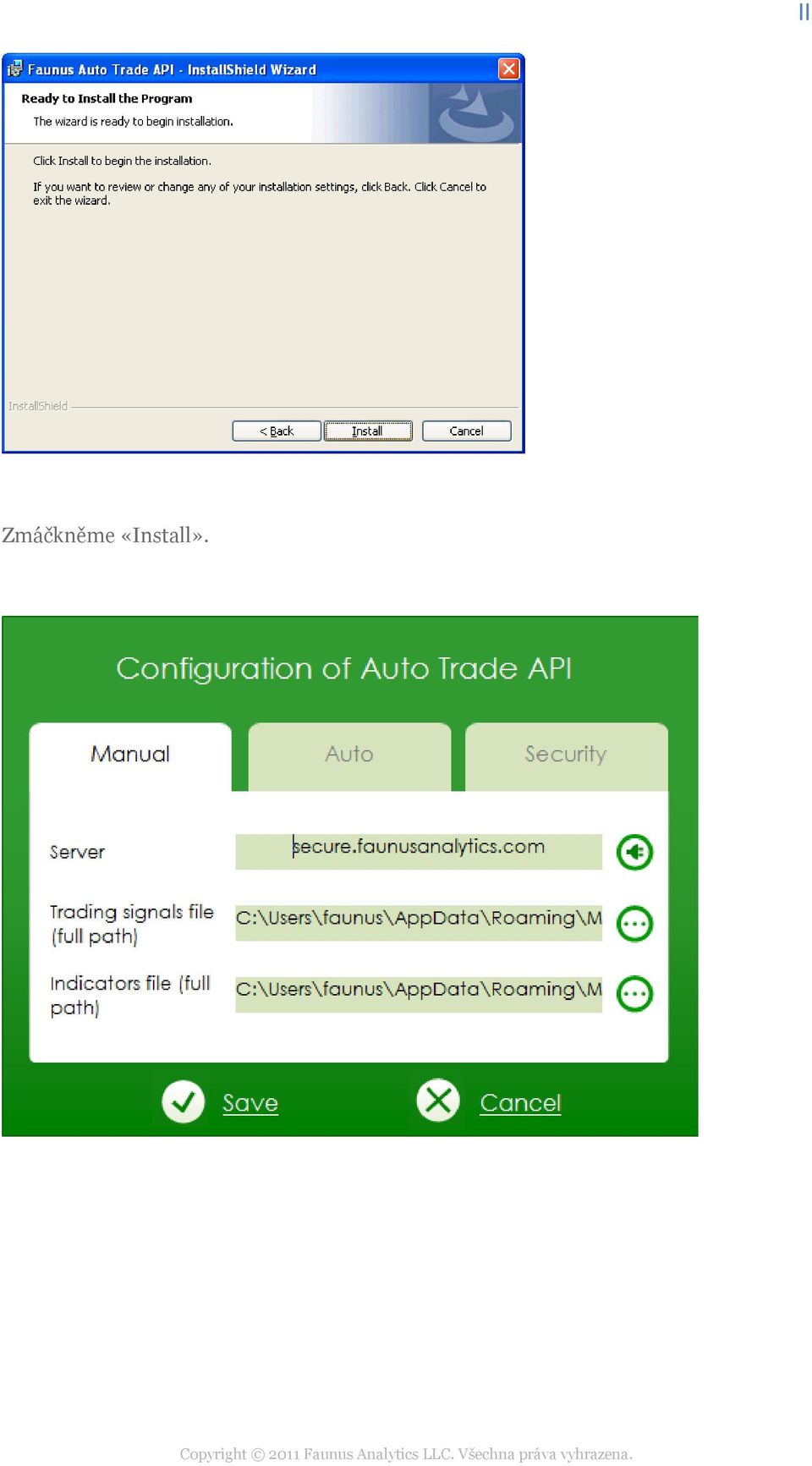This screenshot has height=1466, width=812.
Task: Click the 'Trading signals file (full path)' label
Action: click(x=132, y=924)
